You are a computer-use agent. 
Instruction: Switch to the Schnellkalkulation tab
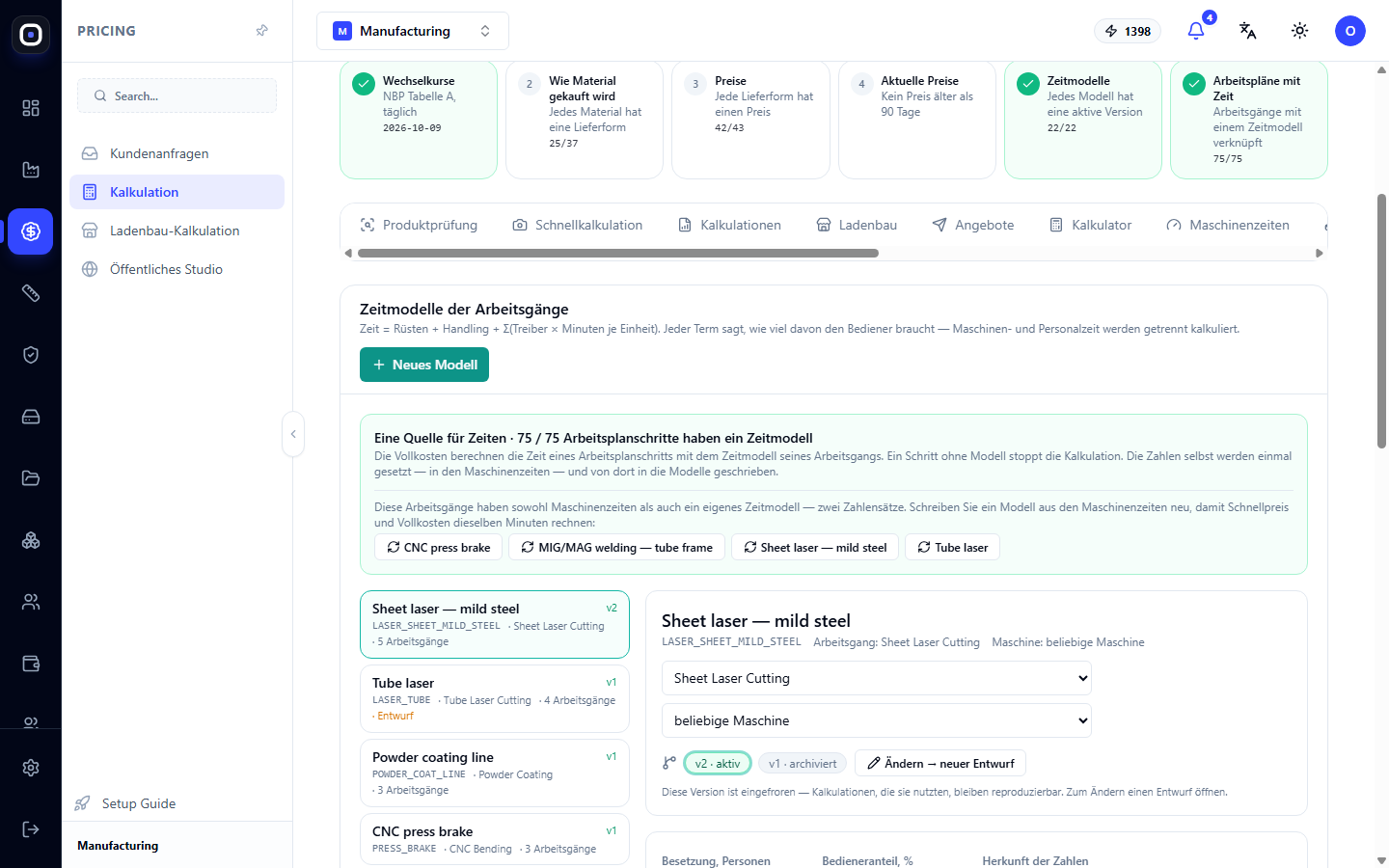577,225
